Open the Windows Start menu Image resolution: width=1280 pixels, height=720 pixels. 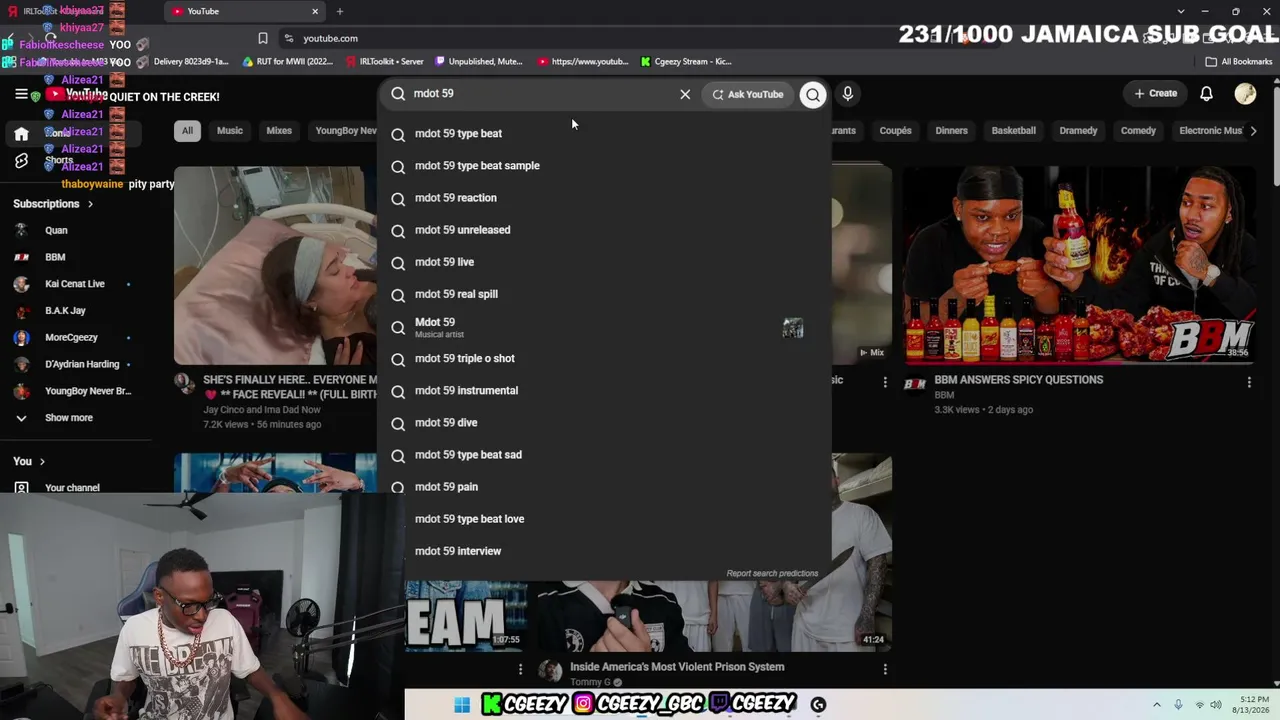[462, 705]
